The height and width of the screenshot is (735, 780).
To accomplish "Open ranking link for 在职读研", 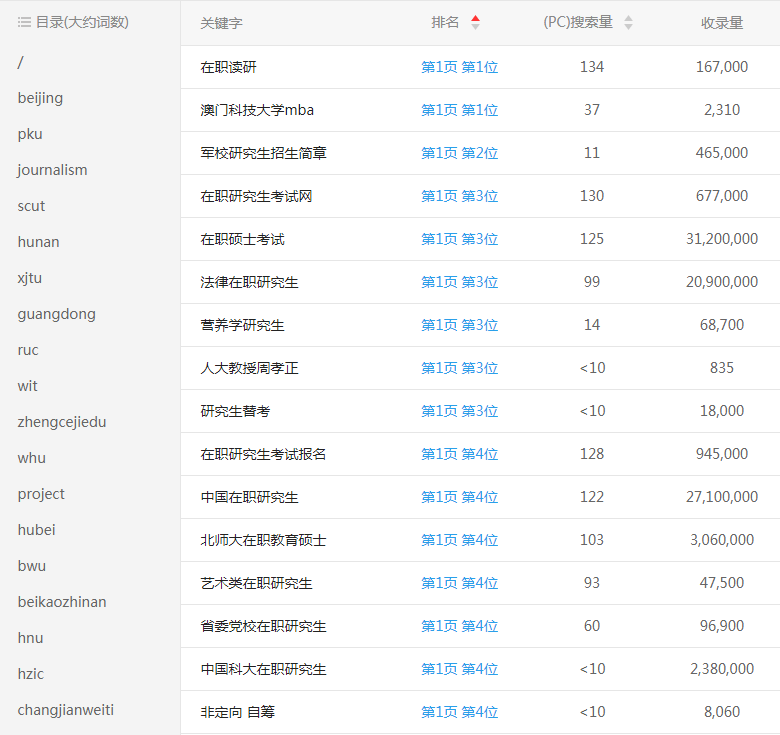I will 459,67.
